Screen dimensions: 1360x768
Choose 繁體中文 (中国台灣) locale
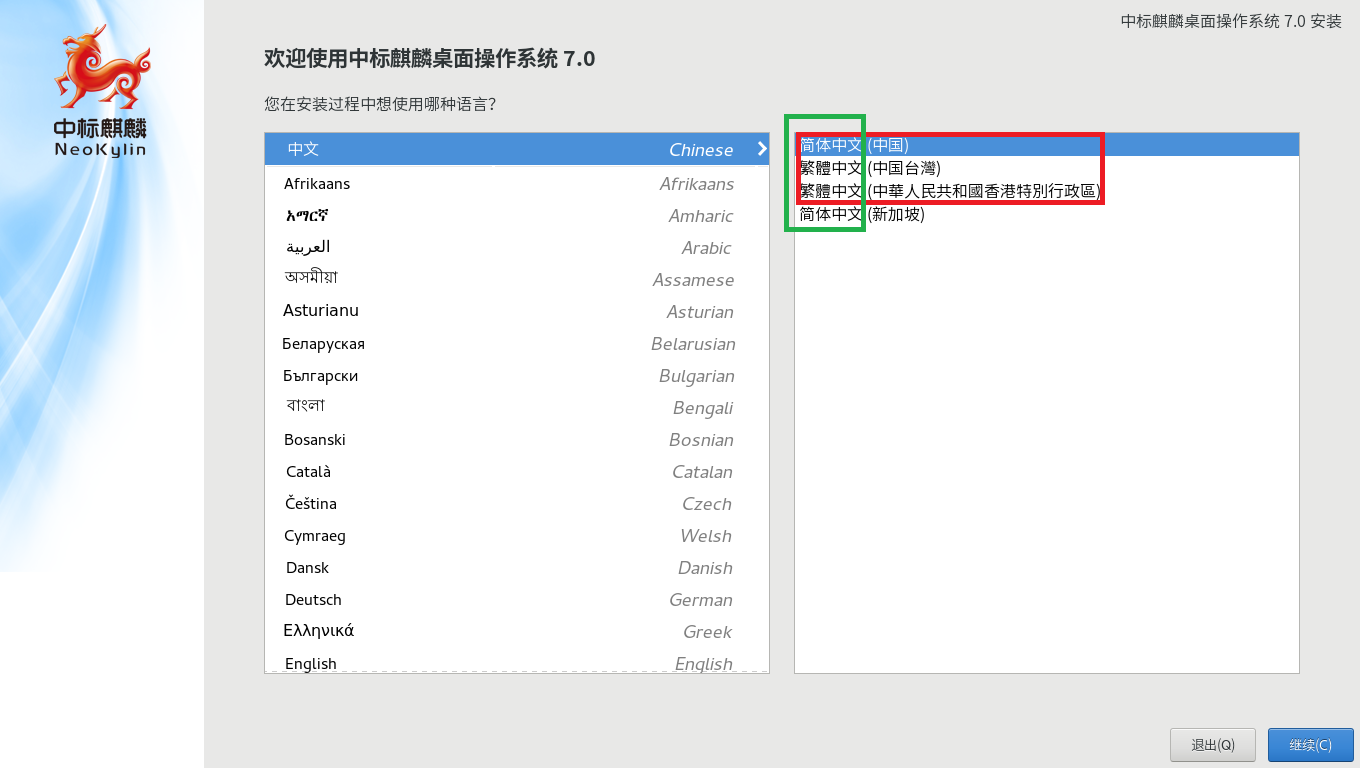(x=1047, y=168)
